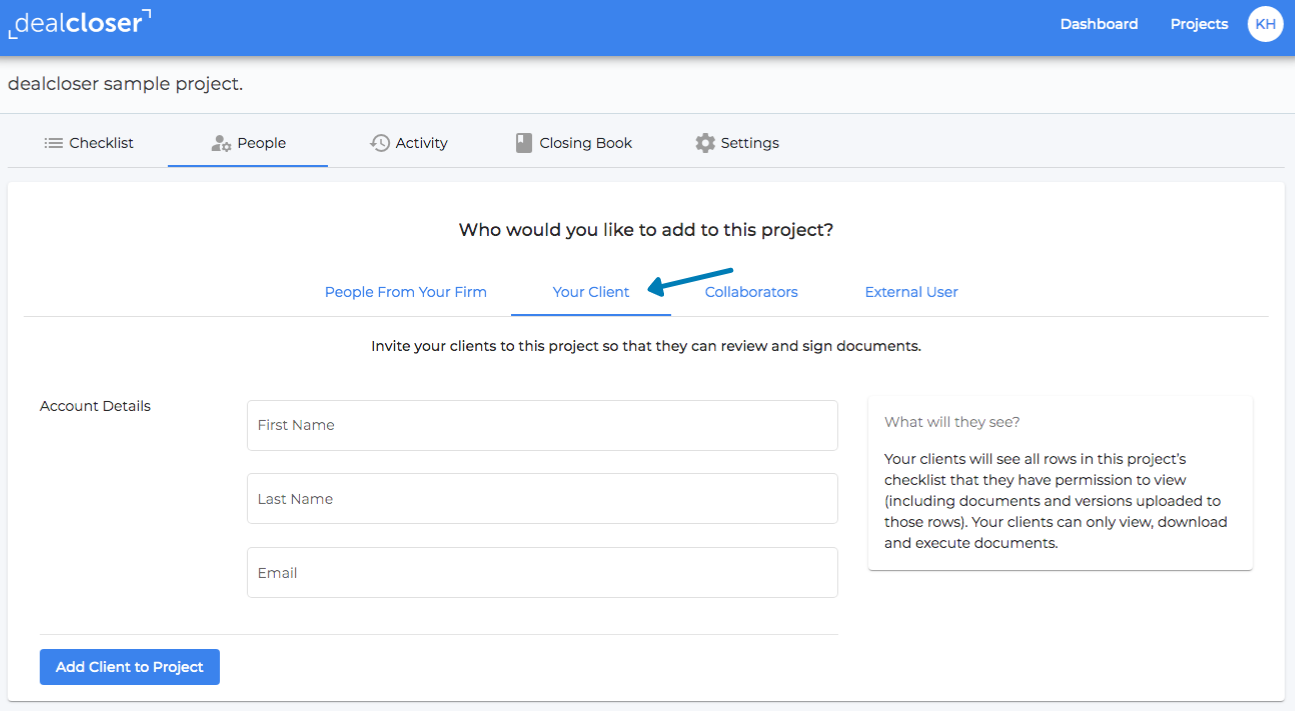The height and width of the screenshot is (711, 1295).
Task: Open the KH user avatar menu
Action: pyautogui.click(x=1265, y=24)
